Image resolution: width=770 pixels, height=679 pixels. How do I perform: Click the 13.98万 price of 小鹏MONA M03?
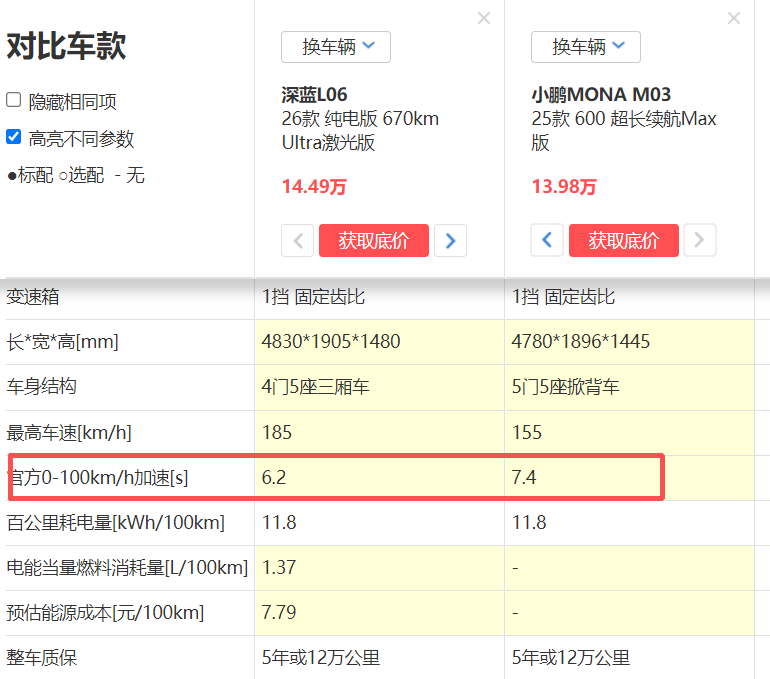(564, 186)
